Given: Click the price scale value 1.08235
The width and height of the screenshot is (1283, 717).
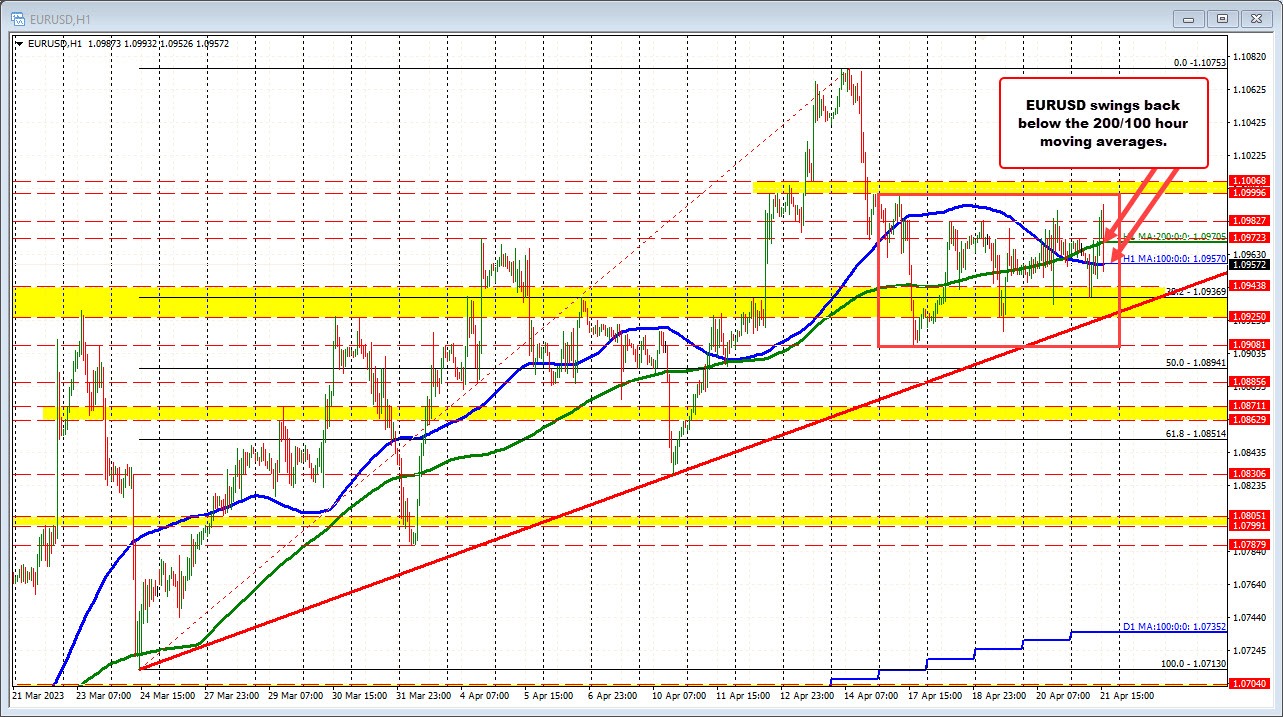Looking at the screenshot, I should (x=1252, y=486).
